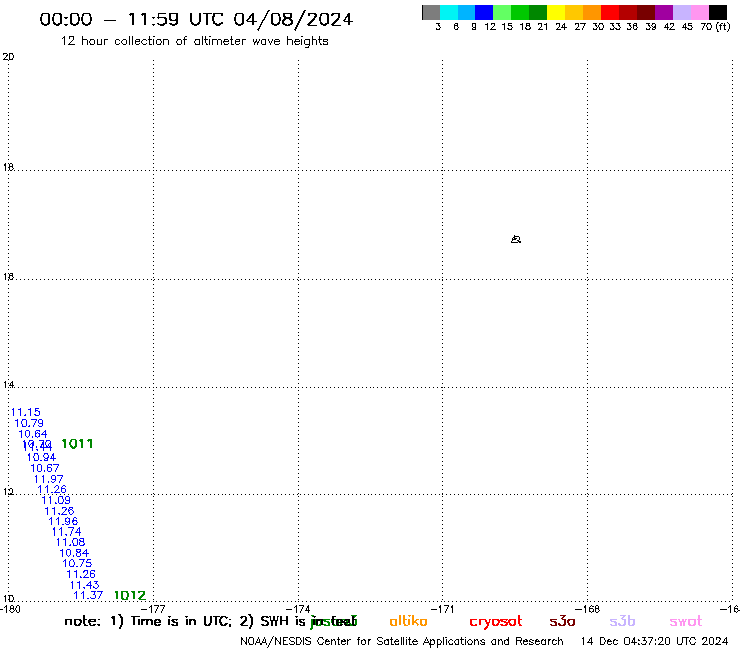Select the wave height value 11.09

[x=56, y=500]
